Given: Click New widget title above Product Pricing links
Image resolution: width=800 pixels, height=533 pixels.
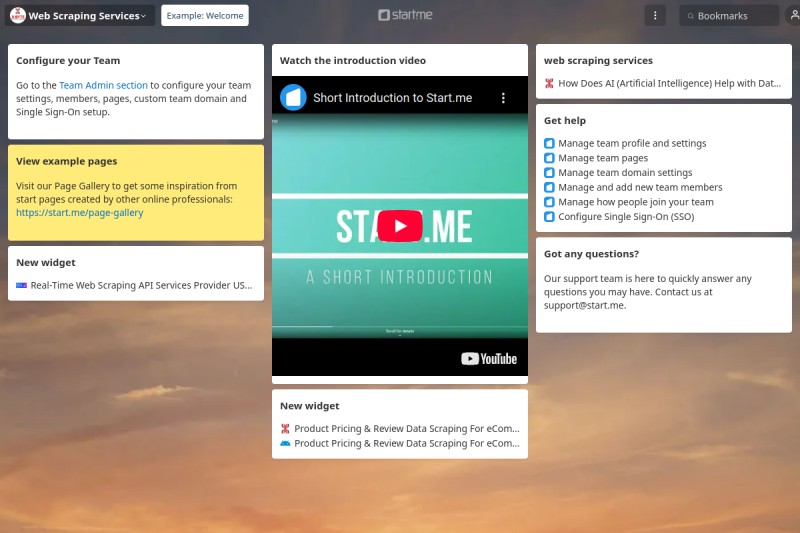Looking at the screenshot, I should pos(310,405).
